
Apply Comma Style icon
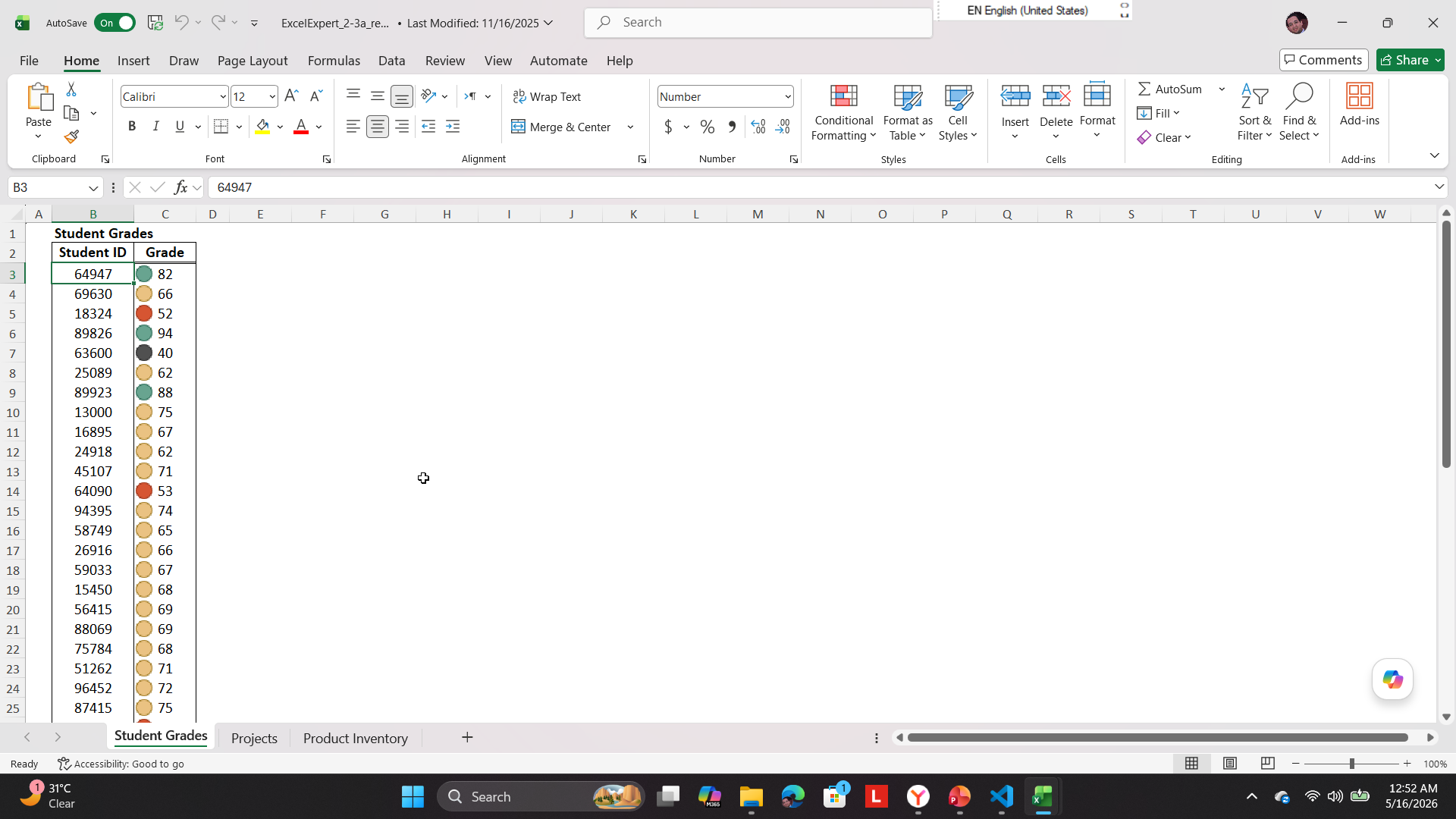point(732,127)
